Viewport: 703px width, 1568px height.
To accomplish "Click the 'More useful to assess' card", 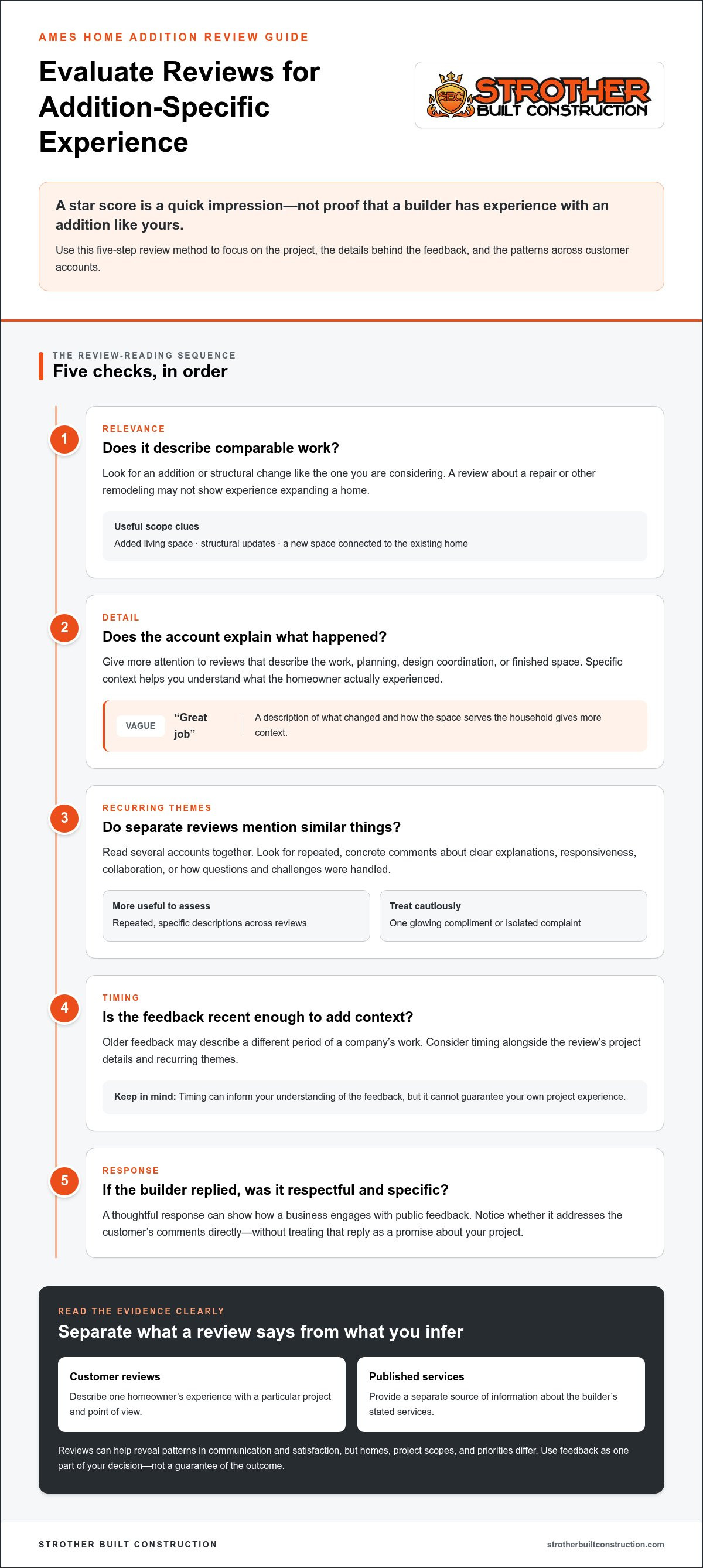I will (x=236, y=915).
